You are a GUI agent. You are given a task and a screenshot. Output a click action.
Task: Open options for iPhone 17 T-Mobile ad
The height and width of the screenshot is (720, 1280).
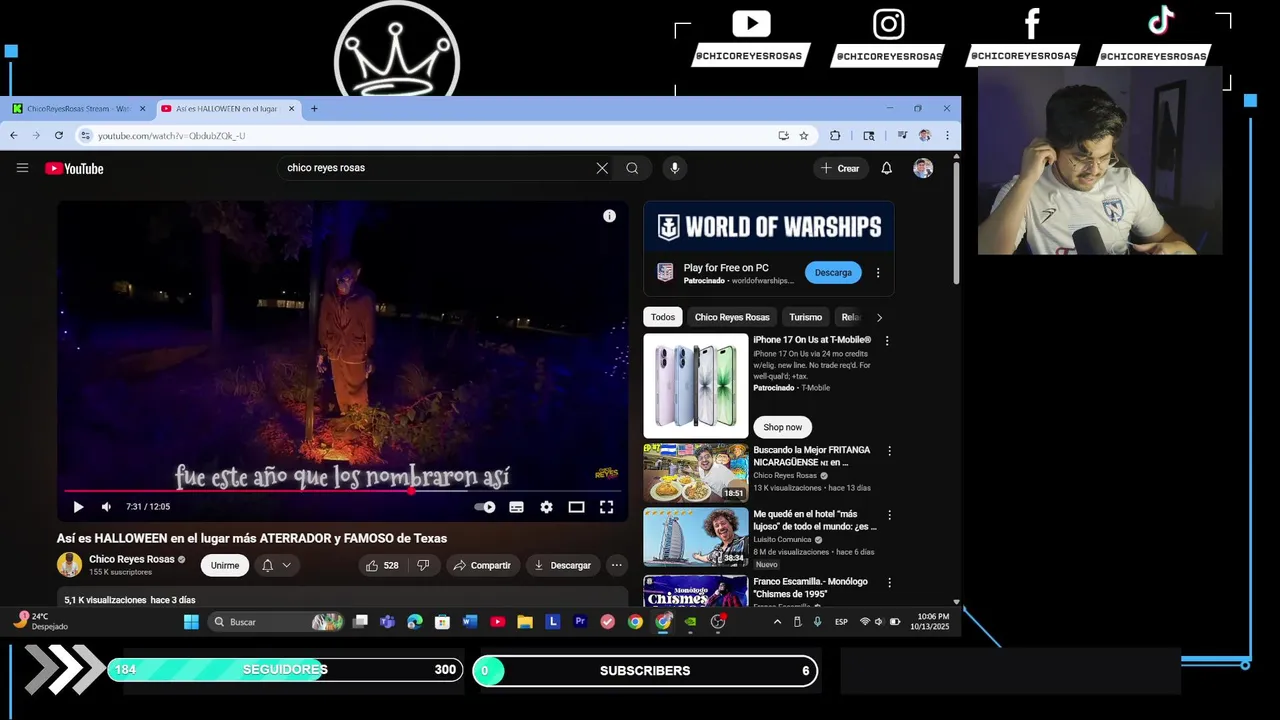pos(886,341)
